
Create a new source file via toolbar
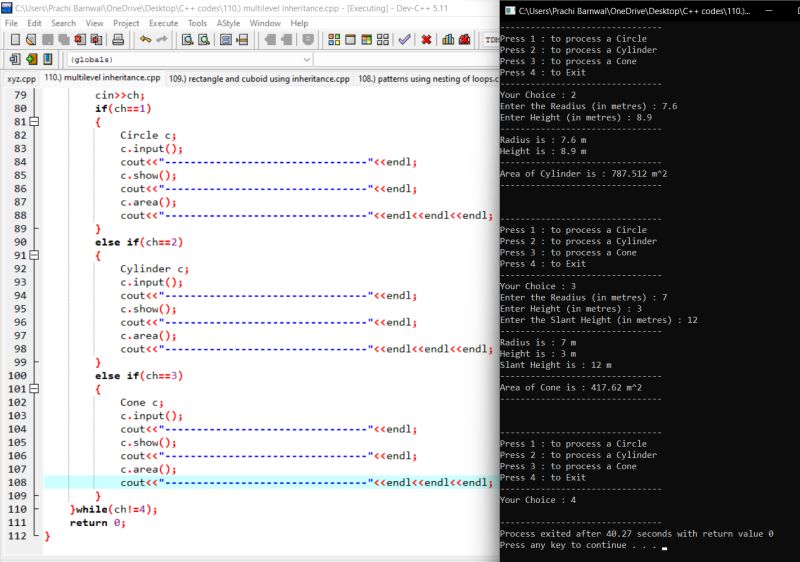(15, 40)
